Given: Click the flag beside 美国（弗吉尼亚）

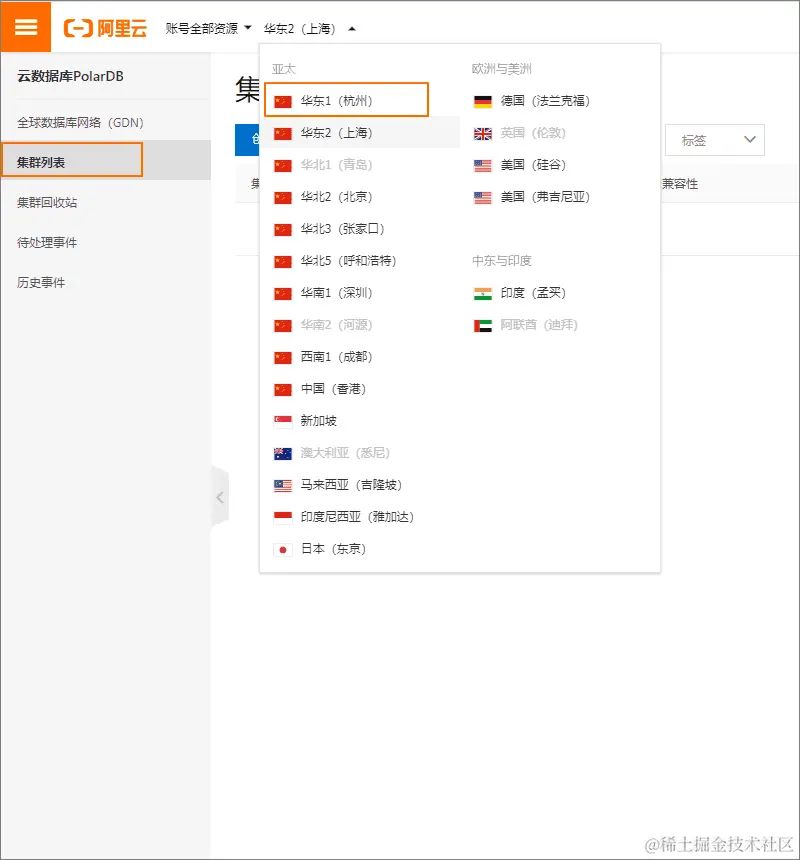Looking at the screenshot, I should [483, 198].
